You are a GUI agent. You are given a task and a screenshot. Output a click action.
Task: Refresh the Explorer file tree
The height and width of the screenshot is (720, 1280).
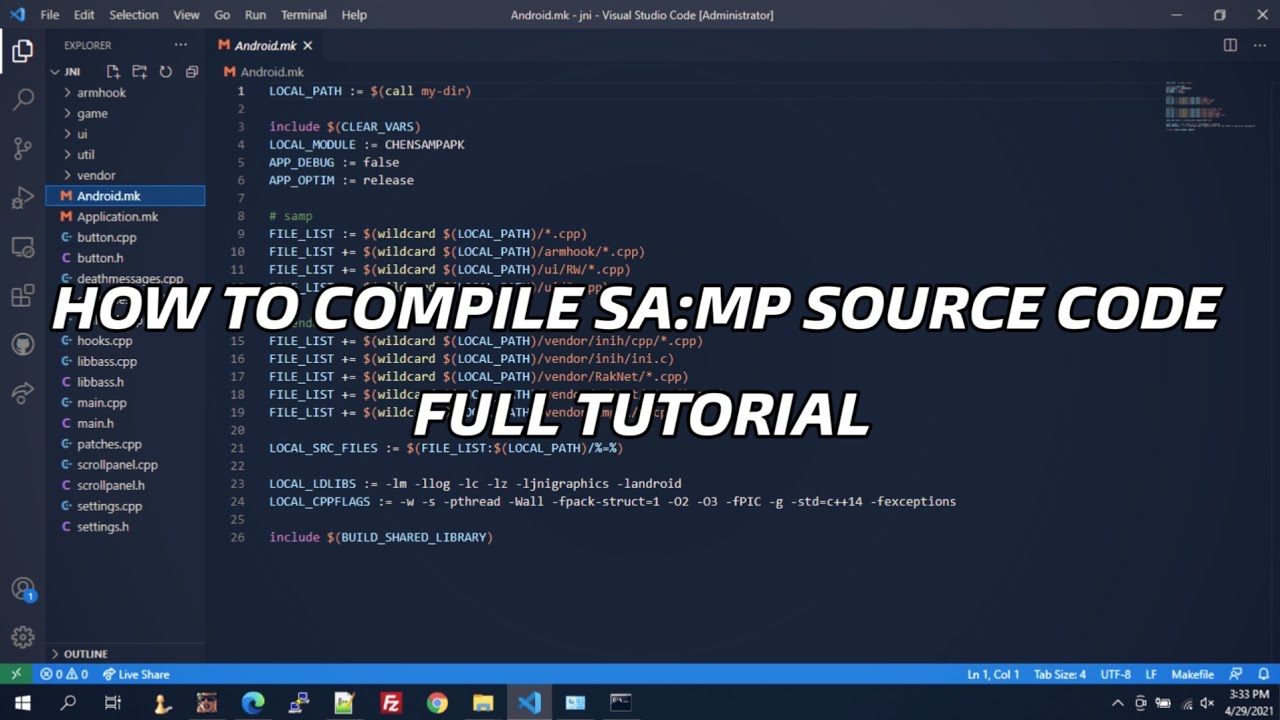tap(165, 72)
